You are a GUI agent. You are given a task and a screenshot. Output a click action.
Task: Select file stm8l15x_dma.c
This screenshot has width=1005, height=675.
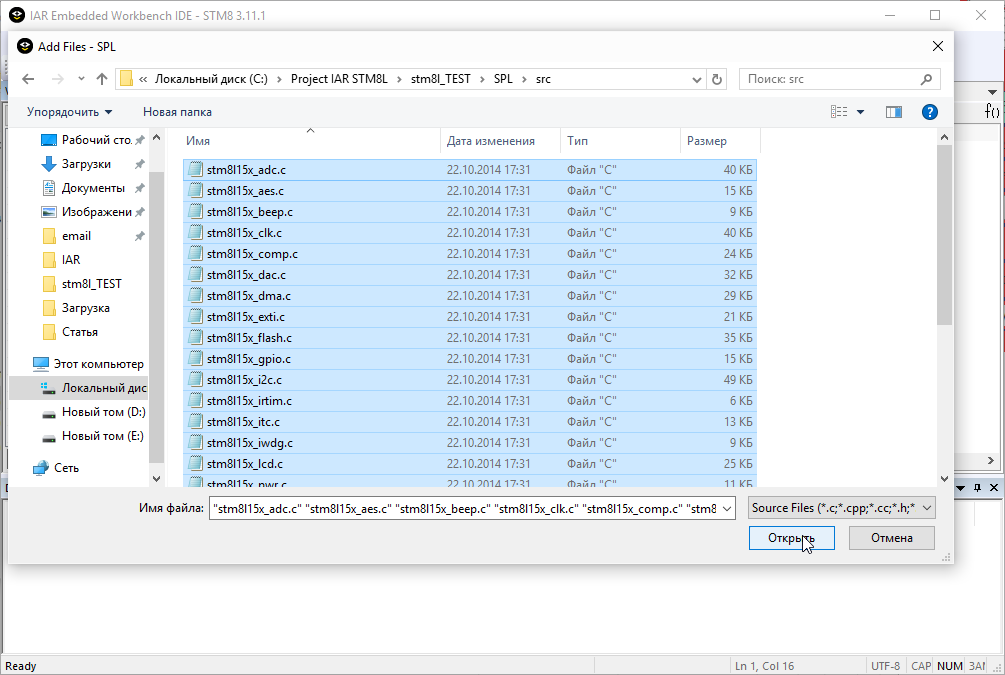click(470, 296)
